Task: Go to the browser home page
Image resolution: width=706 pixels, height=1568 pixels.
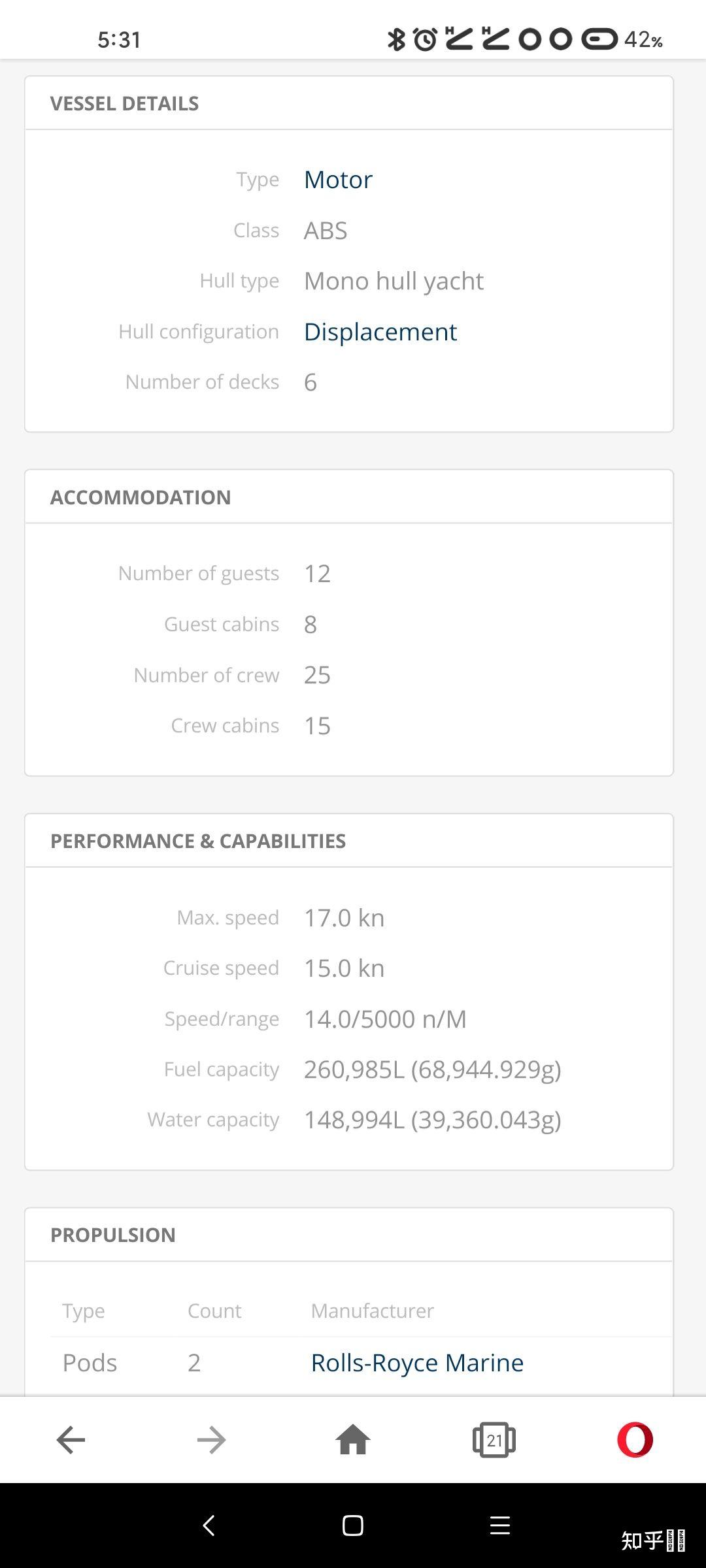Action: 353,1439
